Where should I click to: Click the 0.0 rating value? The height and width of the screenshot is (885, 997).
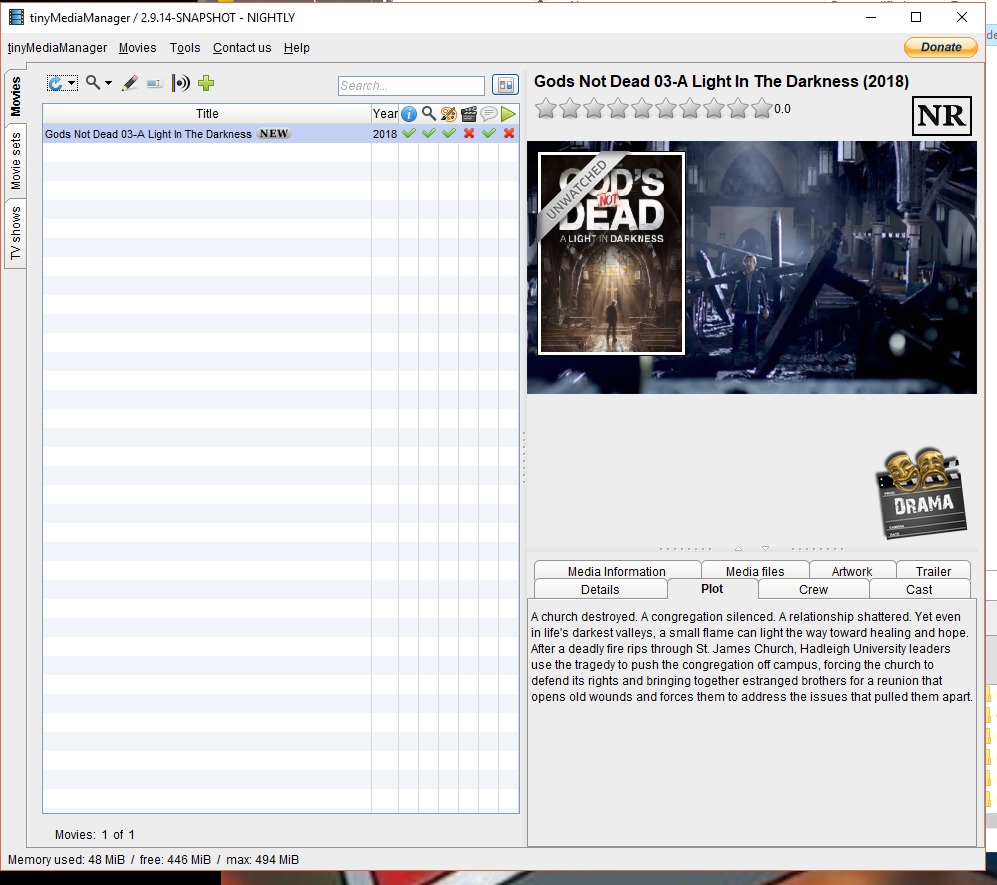coord(782,109)
